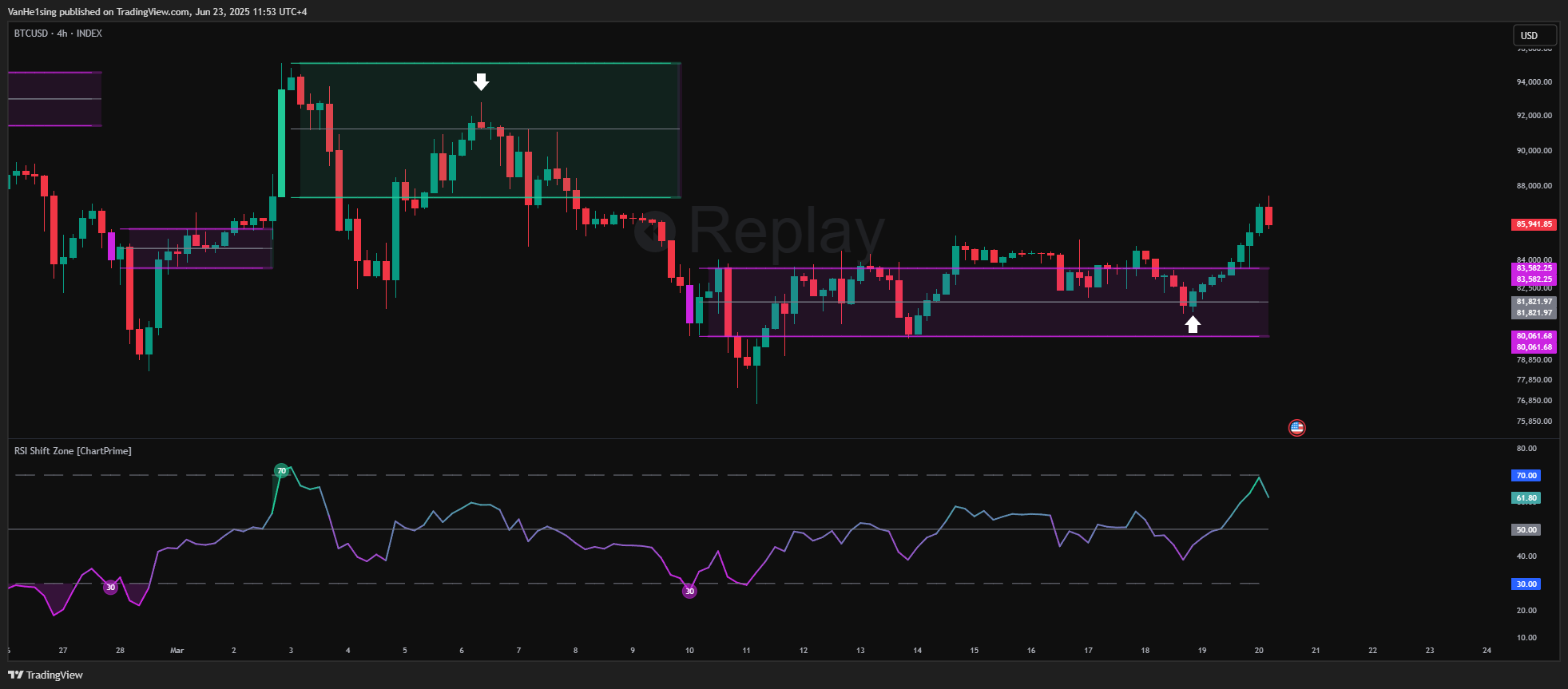The image size is (1568, 689).
Task: Click the 20.00 RSI scale label
Action: [x=1526, y=611]
